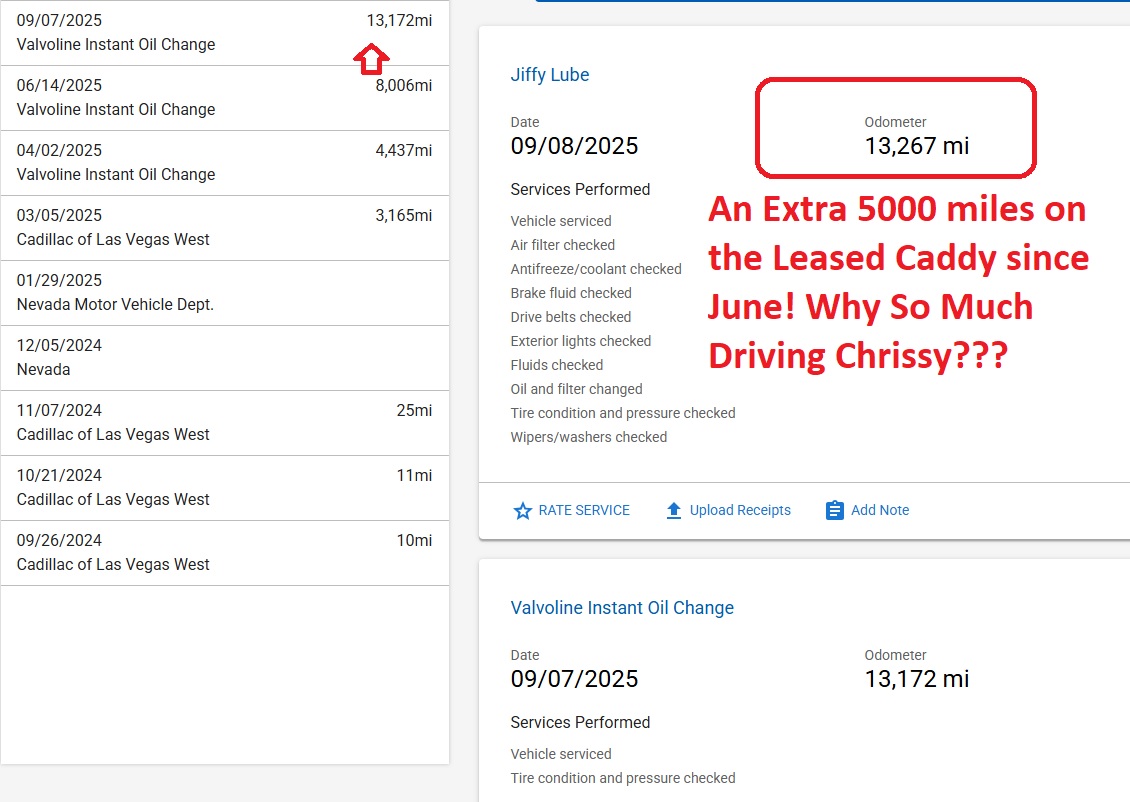This screenshot has width=1130, height=802.
Task: Select the 12/05/2024 Nevada entry
Action: click(225, 358)
